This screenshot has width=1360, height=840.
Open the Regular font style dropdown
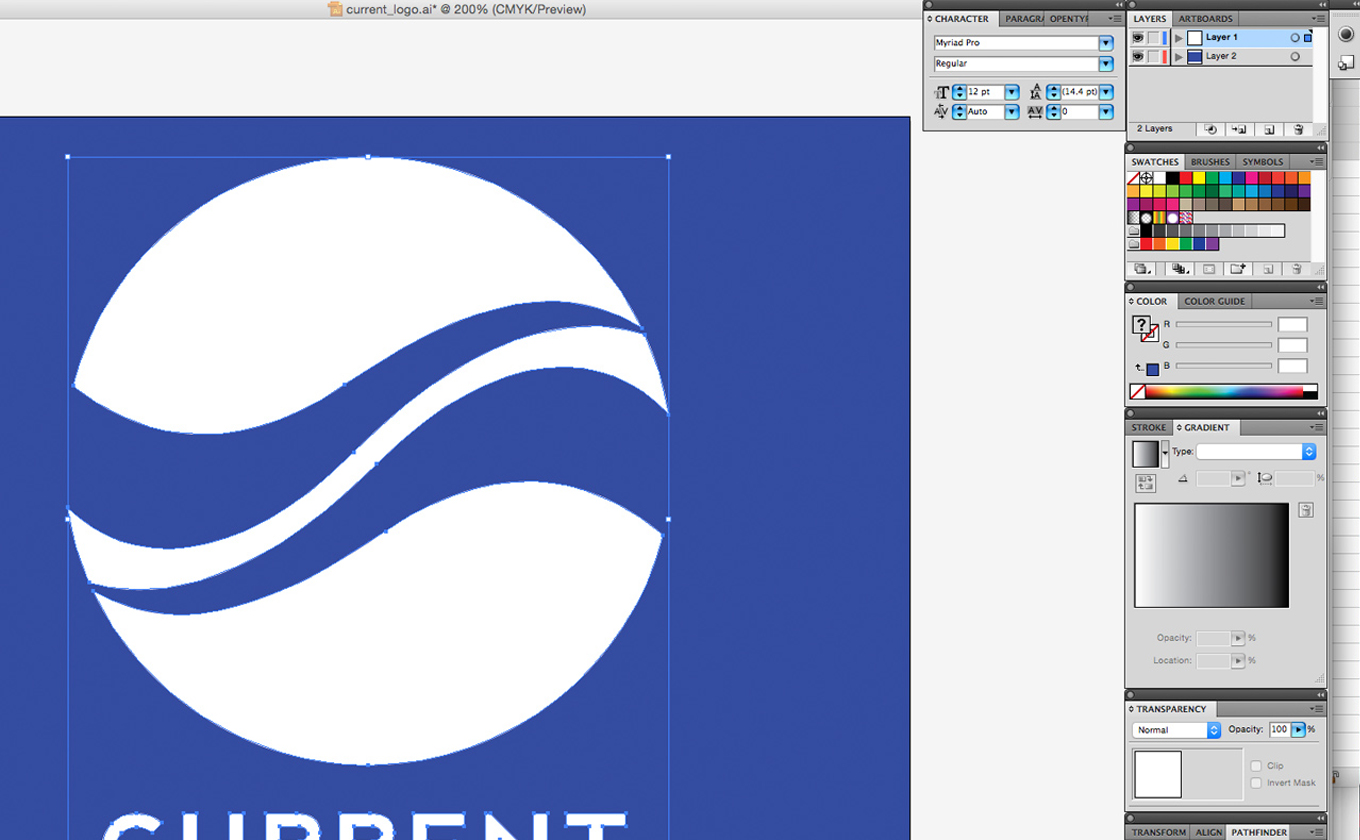[1106, 64]
